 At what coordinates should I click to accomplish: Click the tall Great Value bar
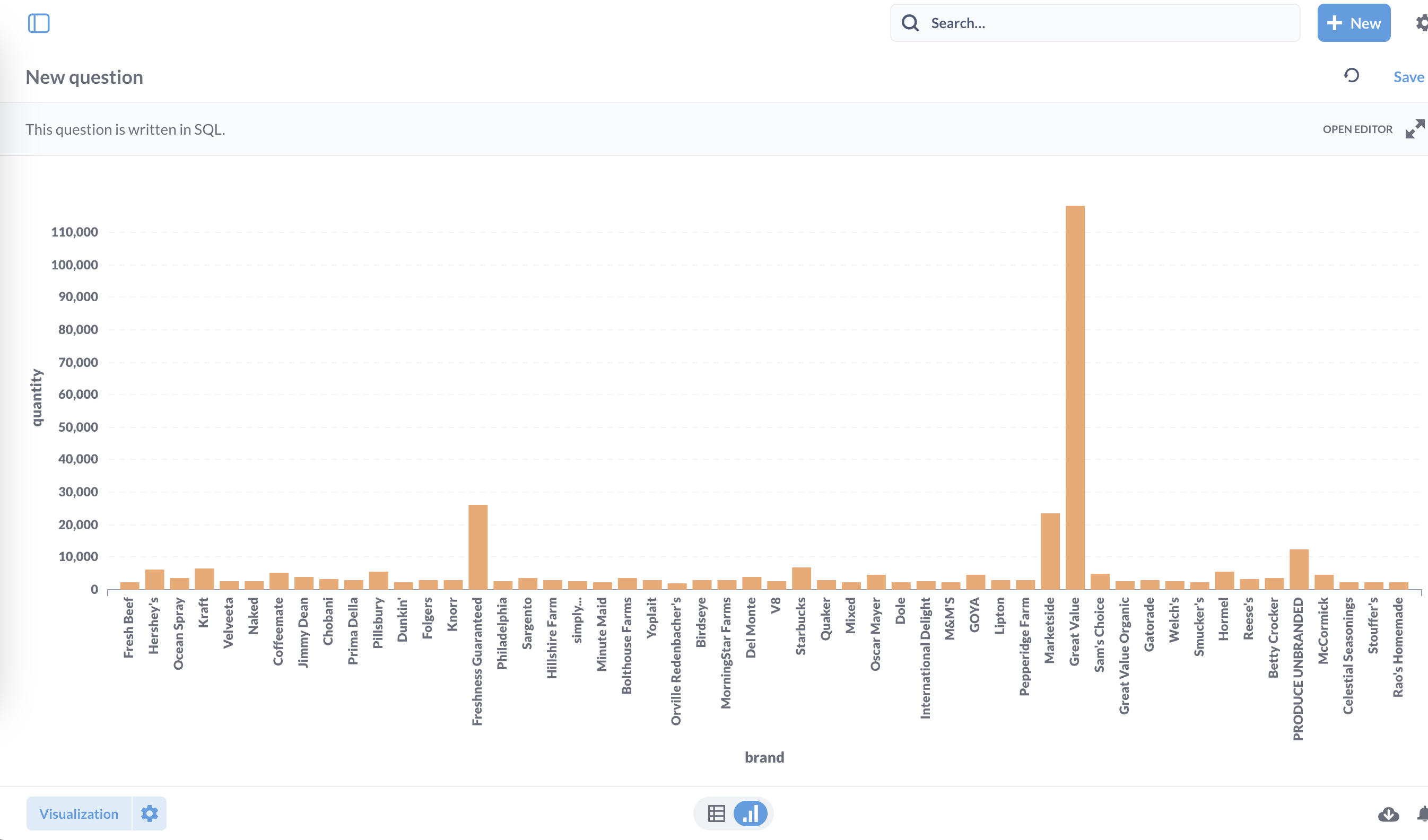(1075, 397)
